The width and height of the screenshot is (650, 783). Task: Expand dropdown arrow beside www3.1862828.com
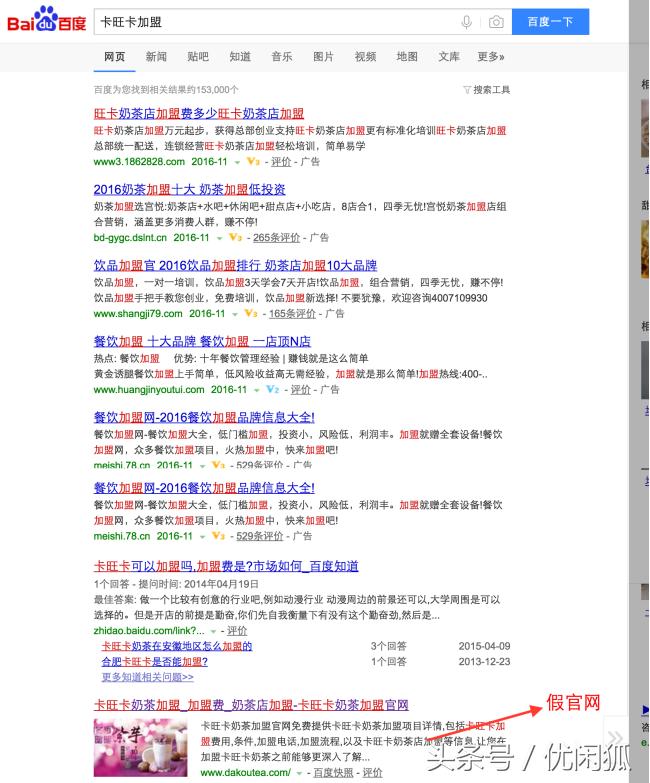pos(237,162)
